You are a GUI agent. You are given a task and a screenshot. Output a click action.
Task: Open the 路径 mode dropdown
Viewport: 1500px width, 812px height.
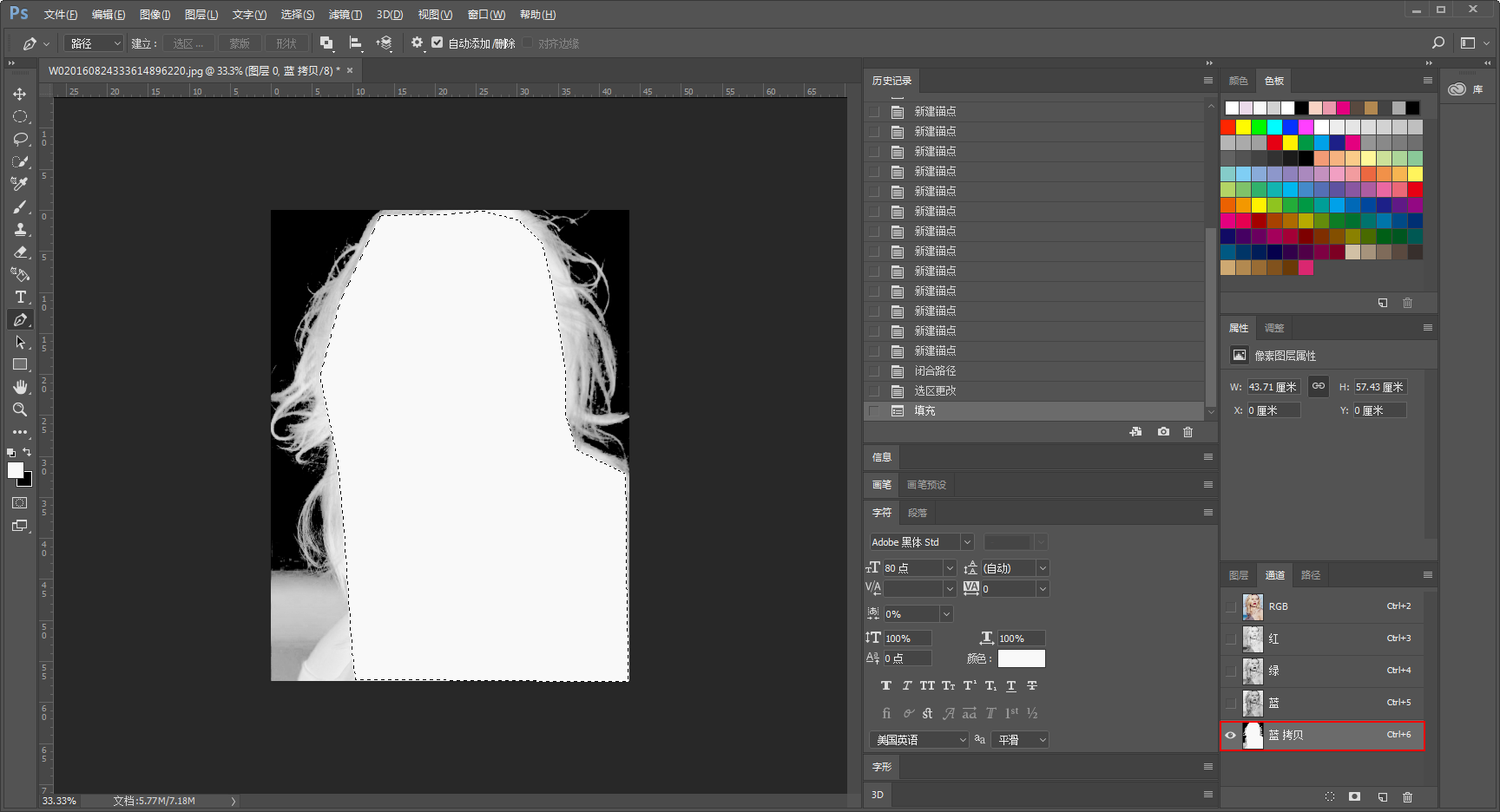click(x=95, y=43)
